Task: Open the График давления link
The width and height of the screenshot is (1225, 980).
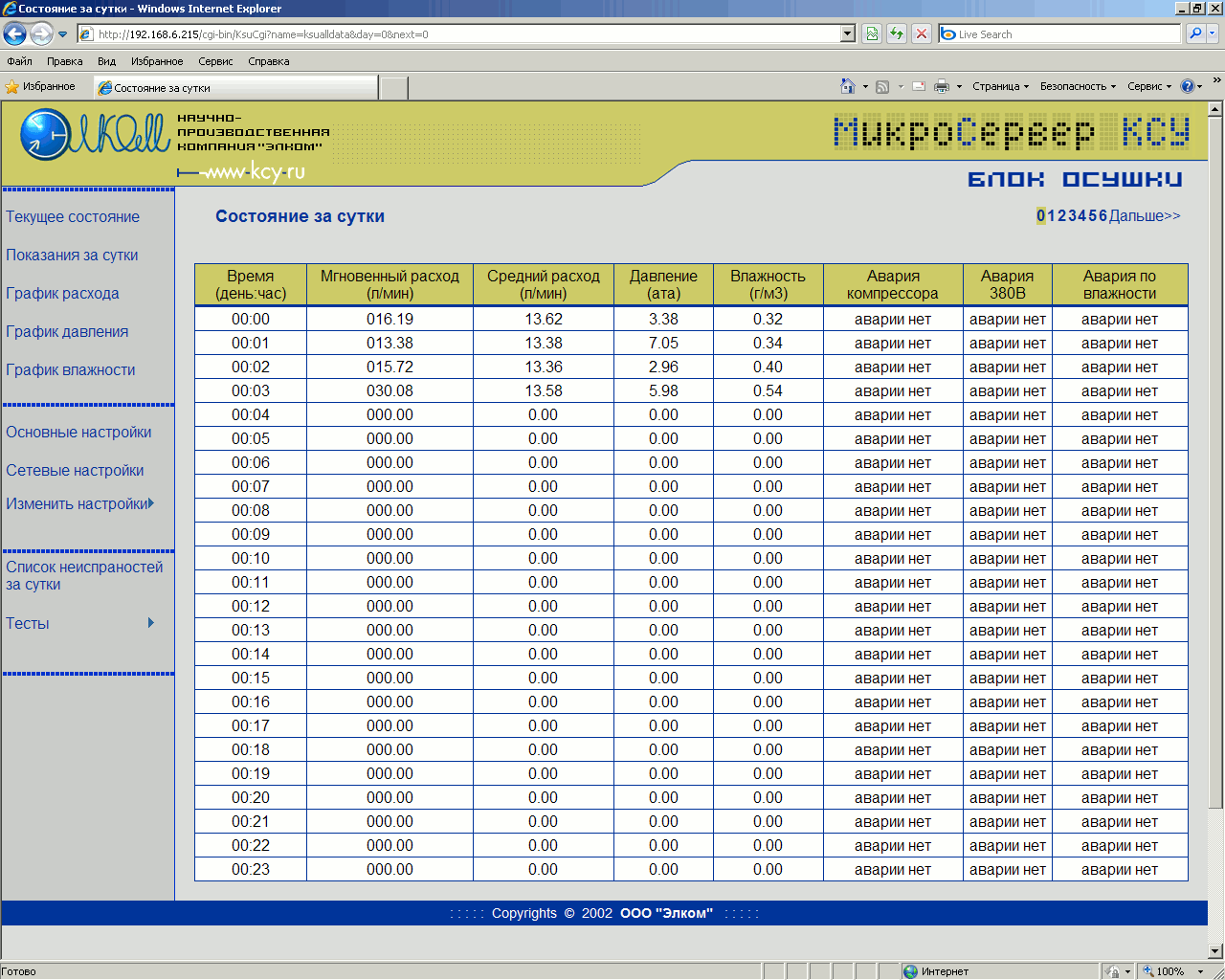Action: (67, 332)
